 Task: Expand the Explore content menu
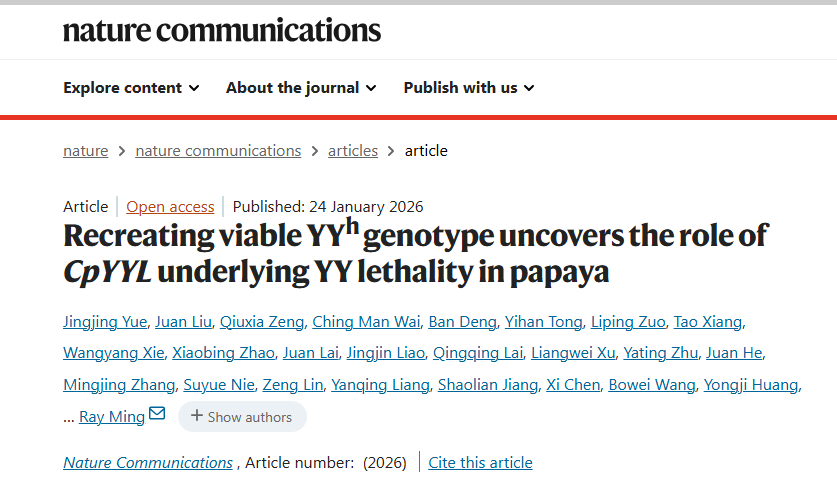click(131, 88)
